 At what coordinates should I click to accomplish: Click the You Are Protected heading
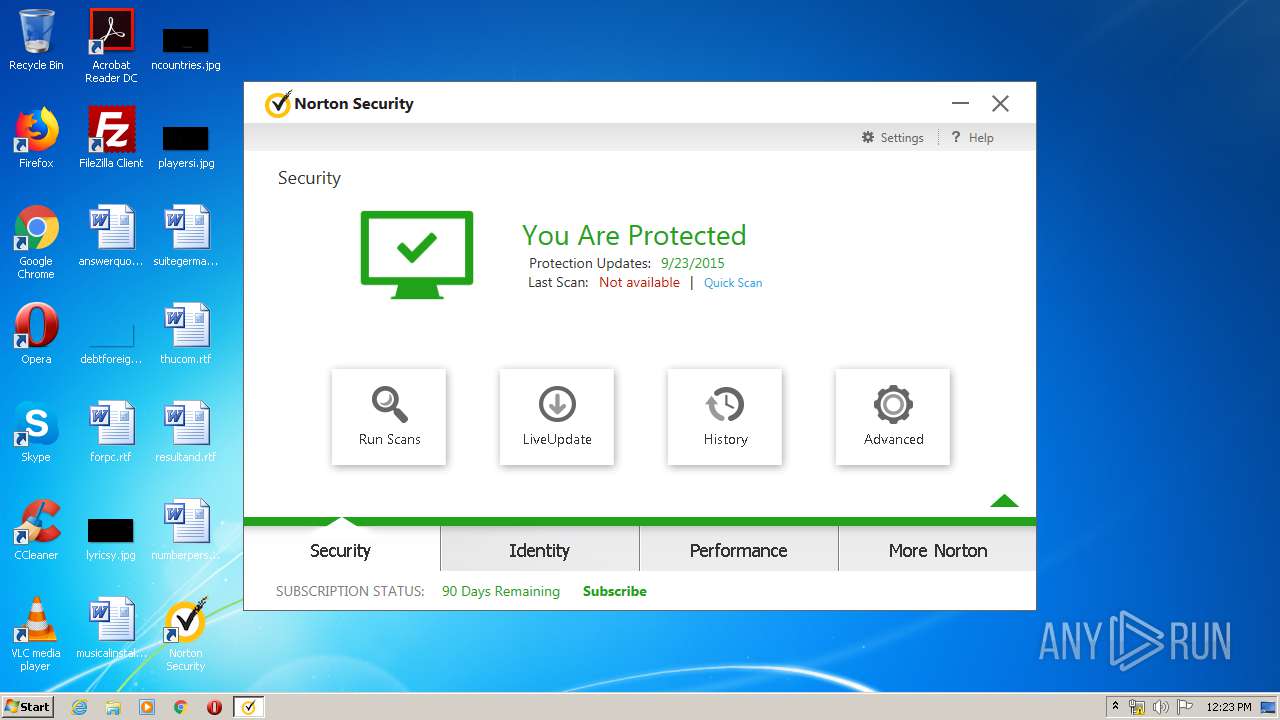pos(634,235)
